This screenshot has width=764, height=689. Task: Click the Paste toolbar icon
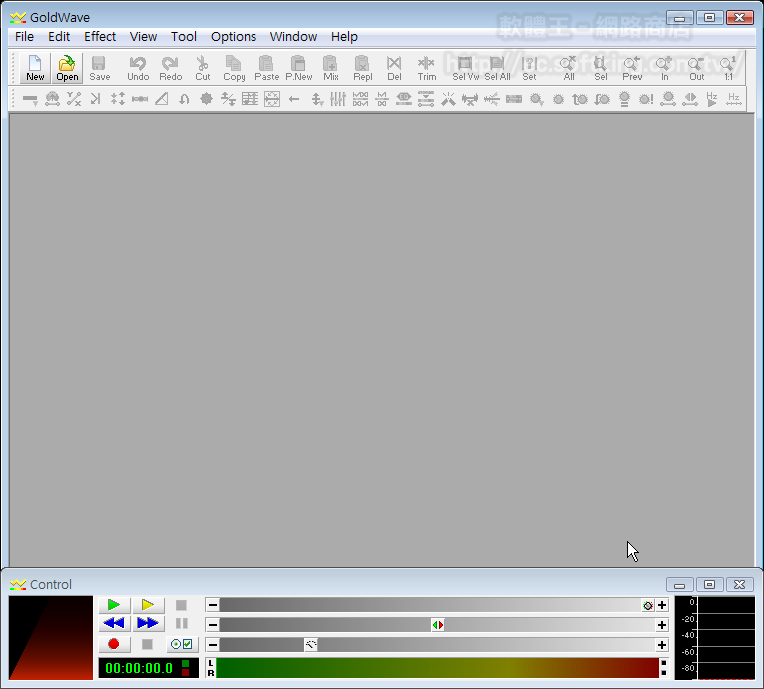[267, 68]
